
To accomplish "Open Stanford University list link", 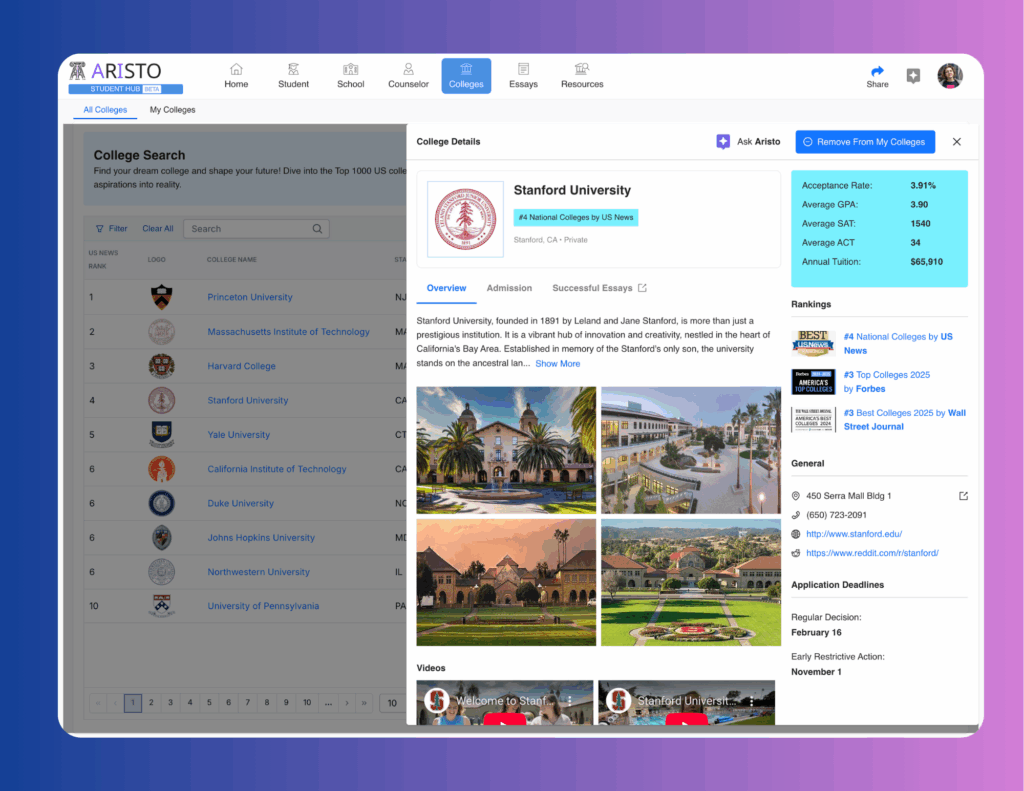I will point(248,400).
